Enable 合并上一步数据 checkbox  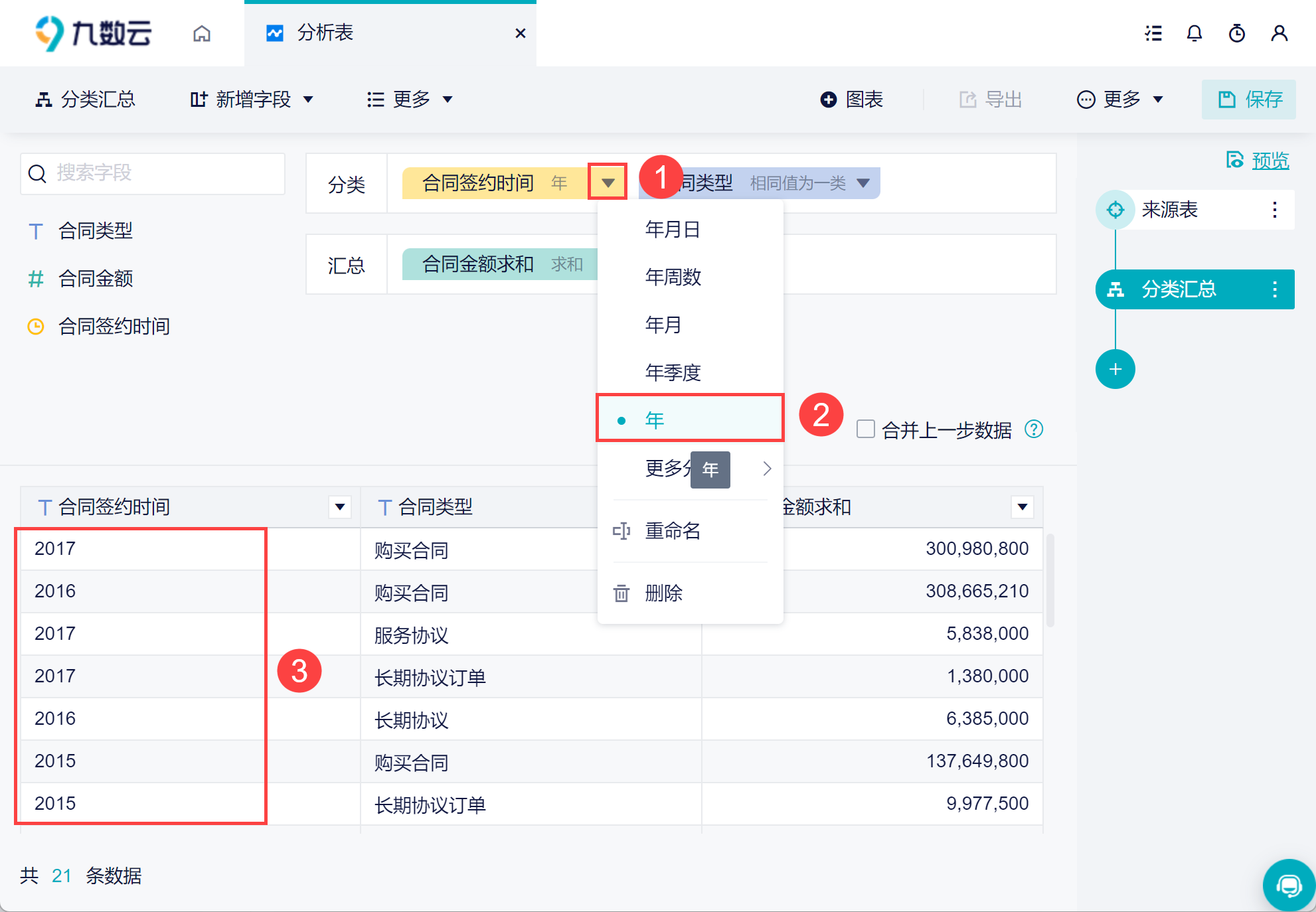[865, 429]
